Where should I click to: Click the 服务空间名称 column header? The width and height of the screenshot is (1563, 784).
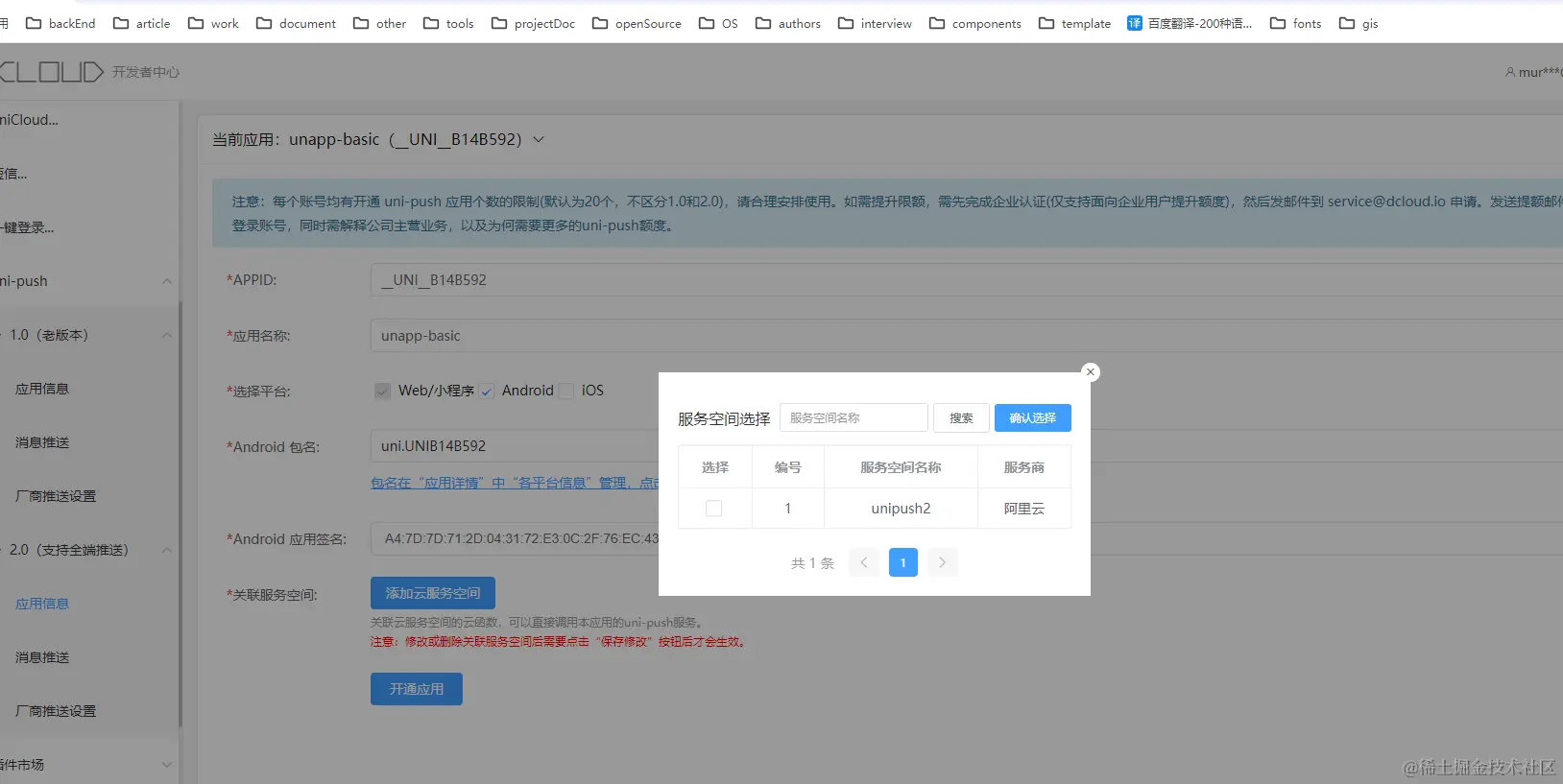coord(901,467)
